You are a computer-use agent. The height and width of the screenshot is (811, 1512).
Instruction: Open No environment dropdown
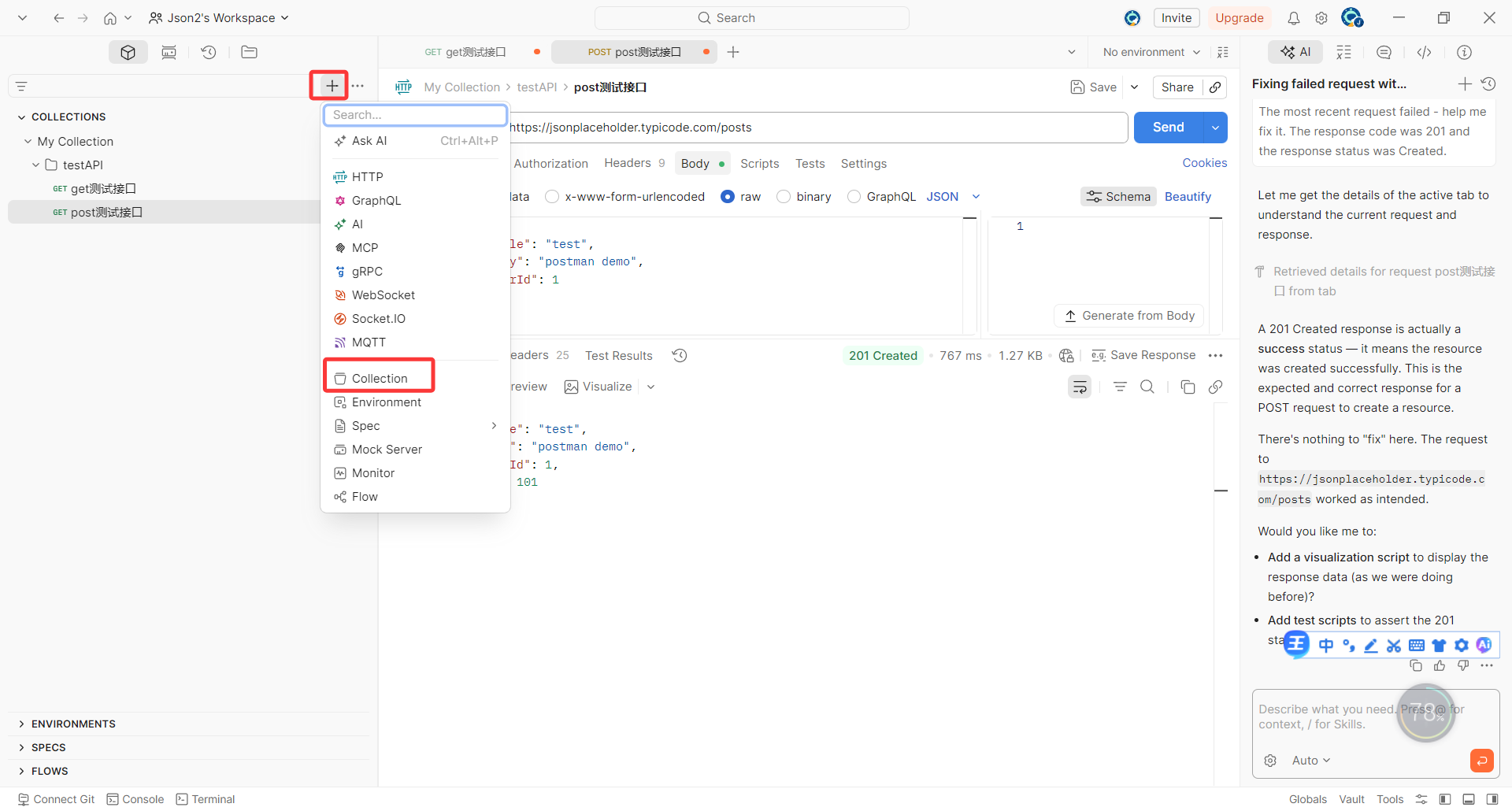1151,52
